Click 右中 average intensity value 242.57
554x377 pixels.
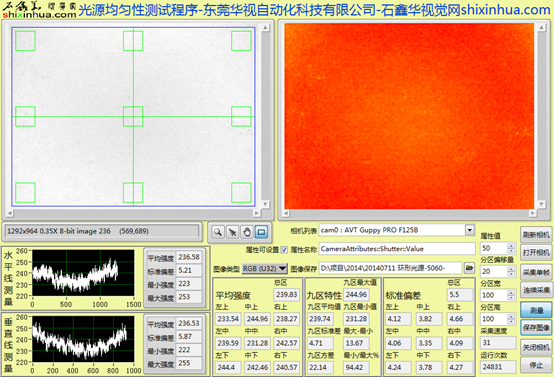[287, 343]
